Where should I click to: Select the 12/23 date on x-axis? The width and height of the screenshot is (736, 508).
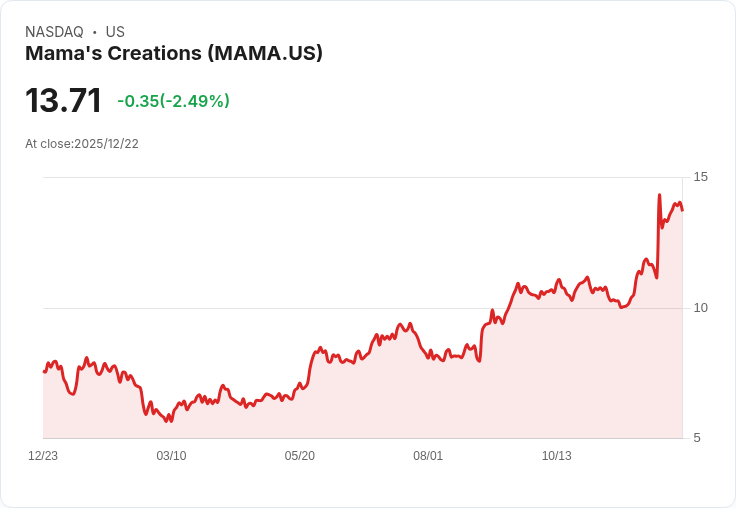[x=43, y=456]
